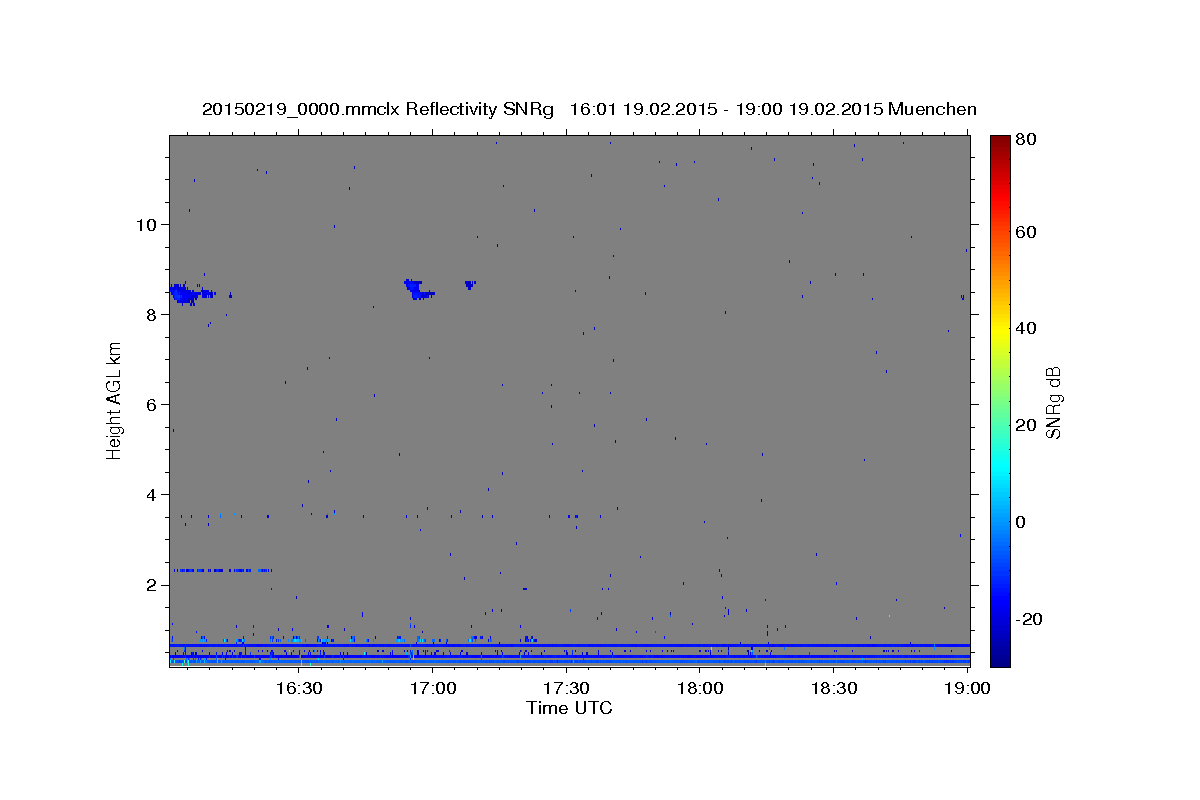The height and width of the screenshot is (800, 1200).
Task: Click the 17:00 time tick label
Action: point(432,688)
